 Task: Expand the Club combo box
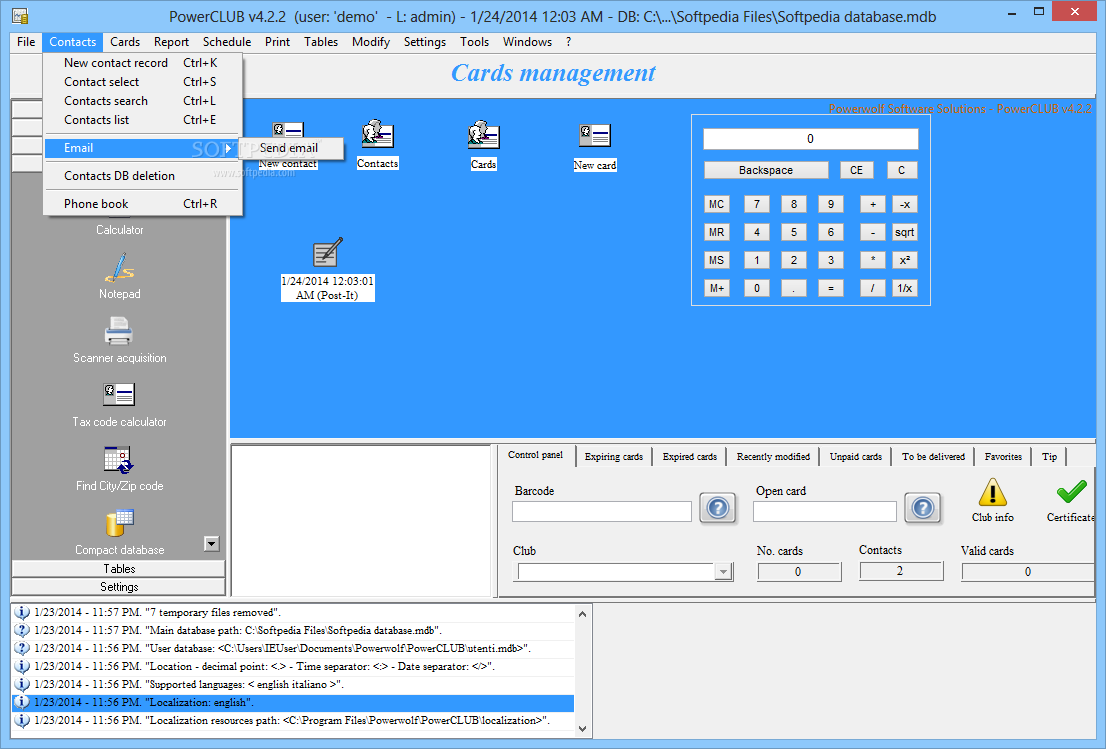pyautogui.click(x=723, y=572)
